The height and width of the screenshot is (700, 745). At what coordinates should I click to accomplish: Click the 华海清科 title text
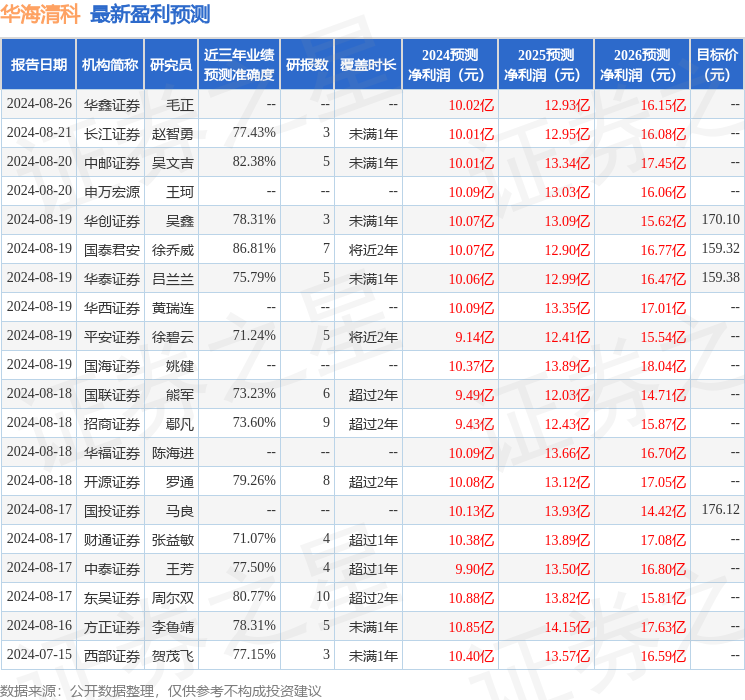[x=40, y=15]
